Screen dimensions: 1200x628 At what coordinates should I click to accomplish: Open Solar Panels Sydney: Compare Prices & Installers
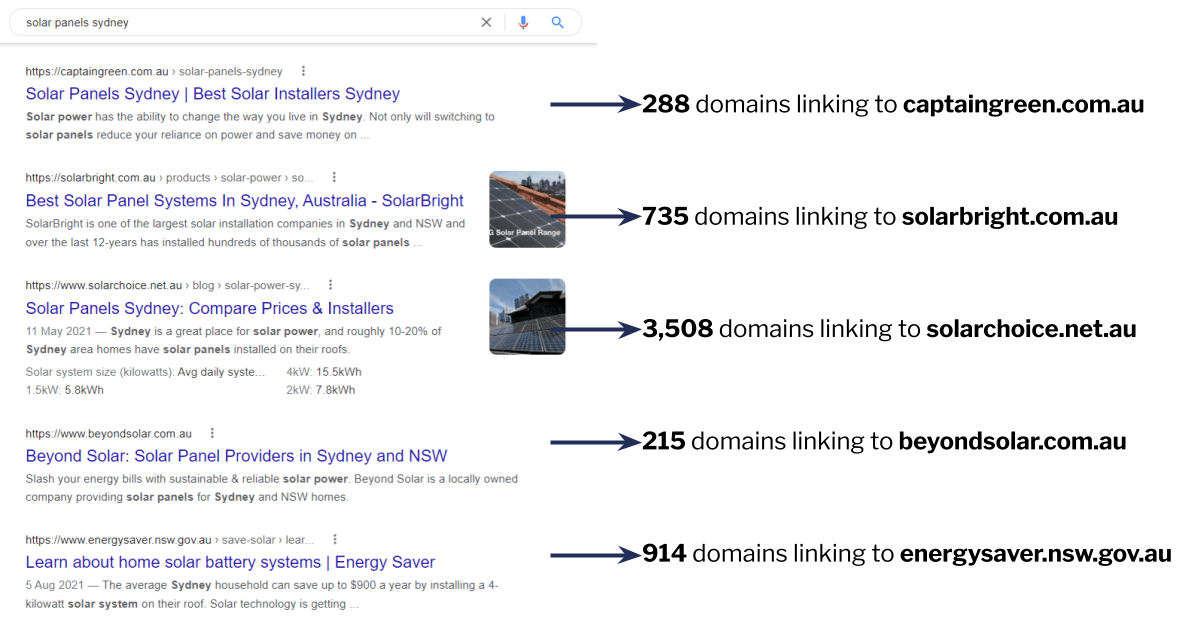click(209, 308)
